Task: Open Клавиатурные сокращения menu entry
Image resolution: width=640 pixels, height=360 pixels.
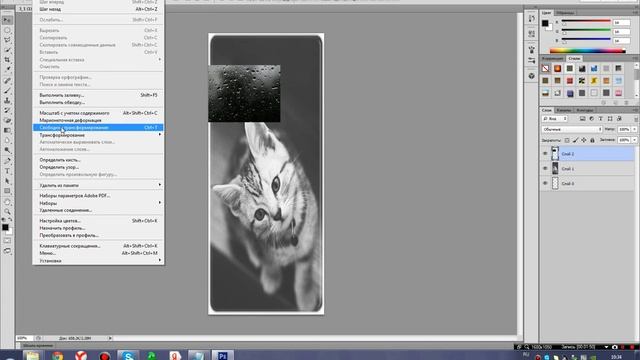Action: (98, 246)
